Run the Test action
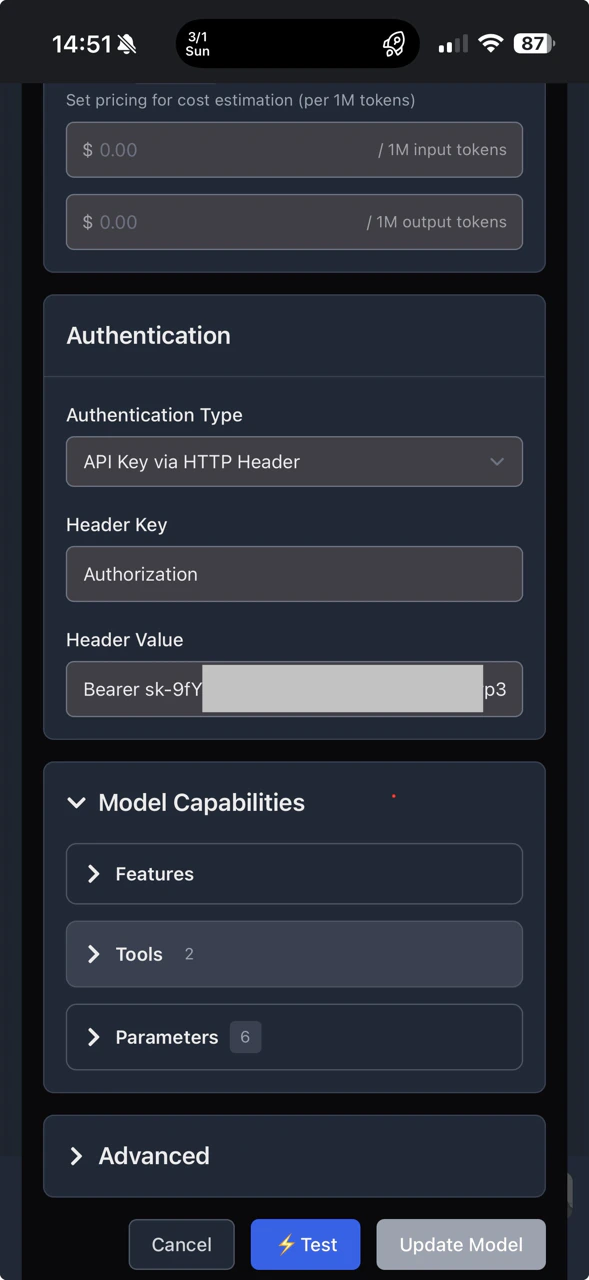The width and height of the screenshot is (589, 1280). (306, 1244)
